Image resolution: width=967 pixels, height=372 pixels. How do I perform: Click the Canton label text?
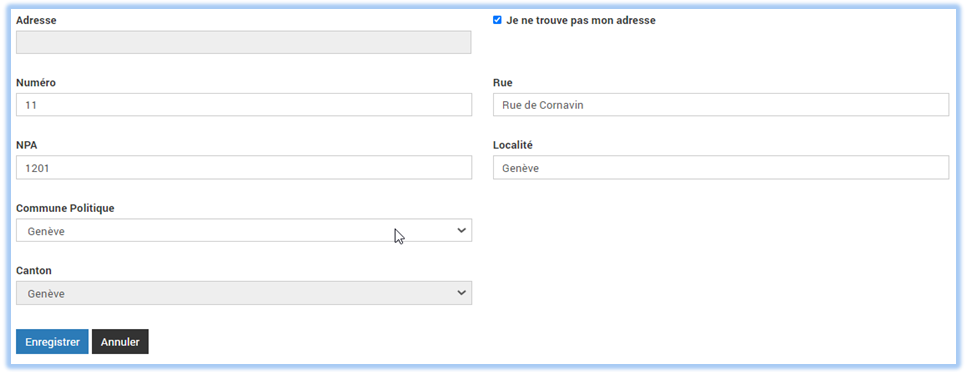34,271
